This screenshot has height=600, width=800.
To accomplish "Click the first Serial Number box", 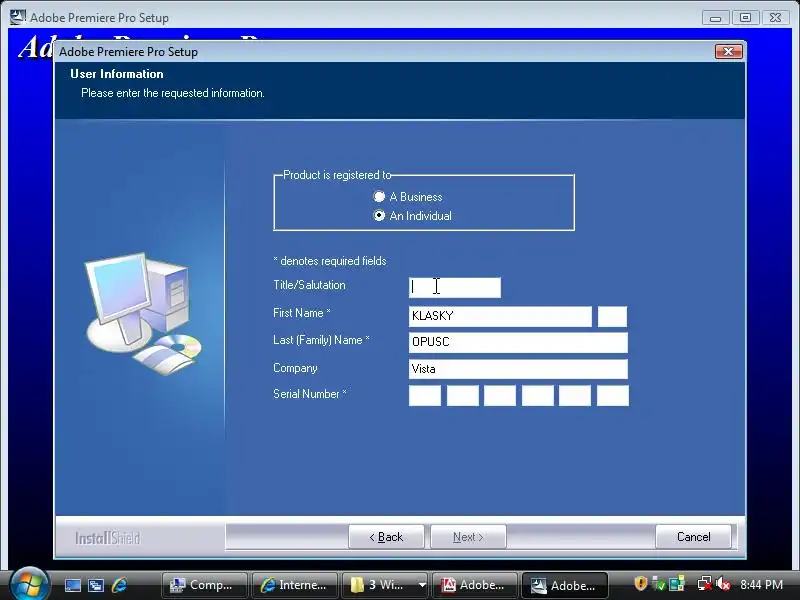I will point(425,395).
